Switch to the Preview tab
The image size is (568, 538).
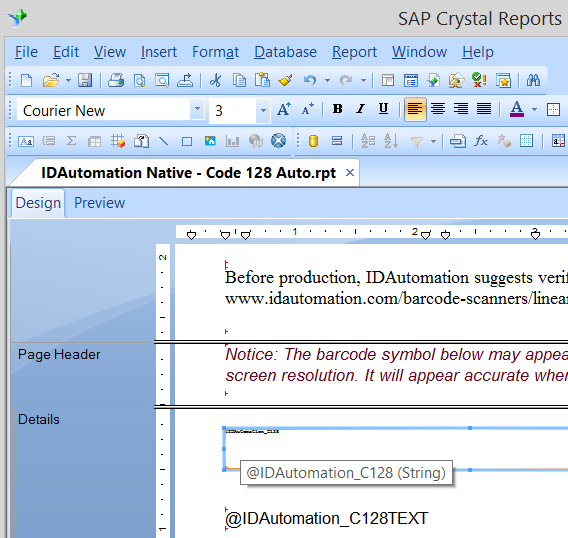click(x=99, y=203)
